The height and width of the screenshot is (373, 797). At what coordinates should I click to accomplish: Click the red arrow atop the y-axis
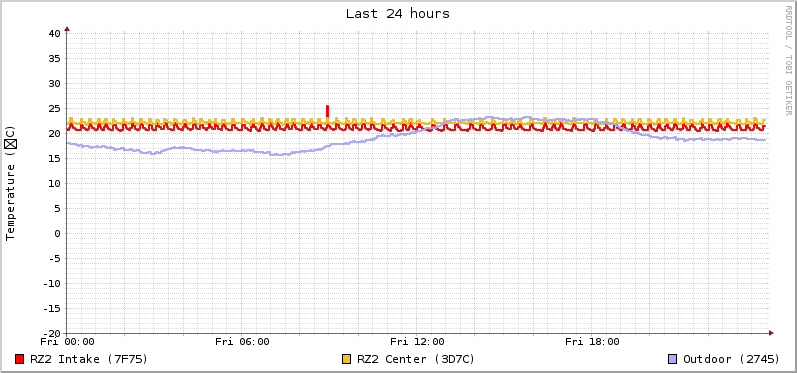point(67,29)
